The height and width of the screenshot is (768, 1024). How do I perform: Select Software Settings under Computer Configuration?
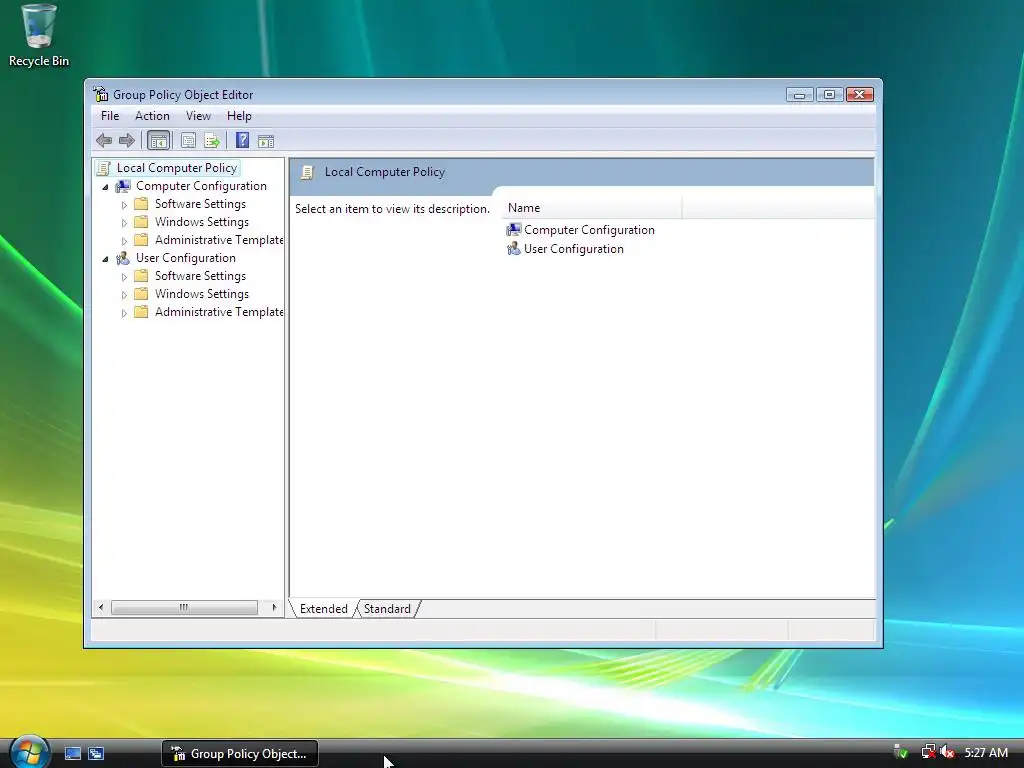tap(200, 204)
